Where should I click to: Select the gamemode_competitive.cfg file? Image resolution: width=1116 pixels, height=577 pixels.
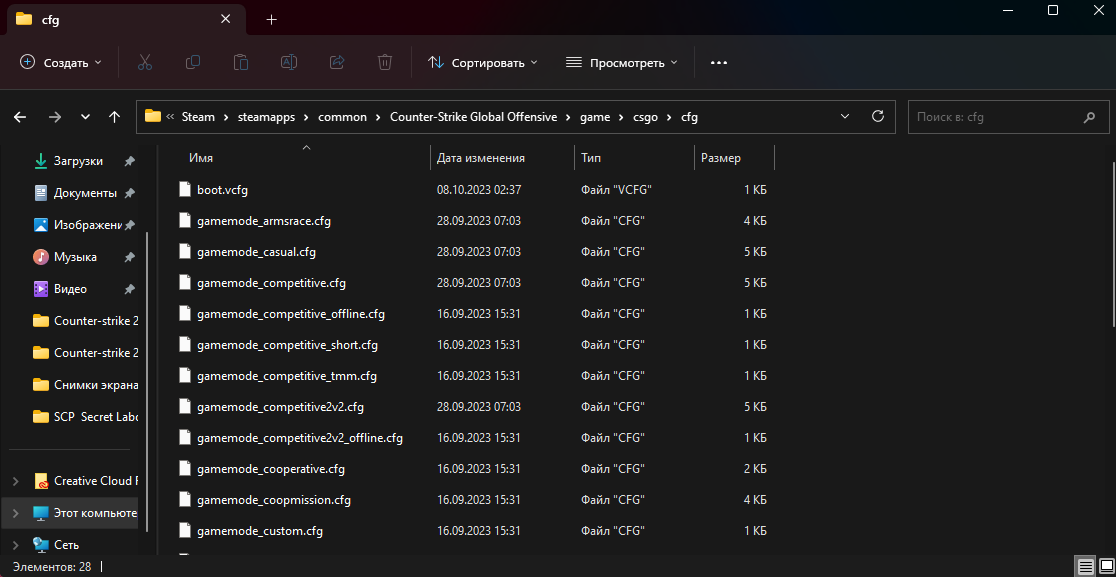271,283
